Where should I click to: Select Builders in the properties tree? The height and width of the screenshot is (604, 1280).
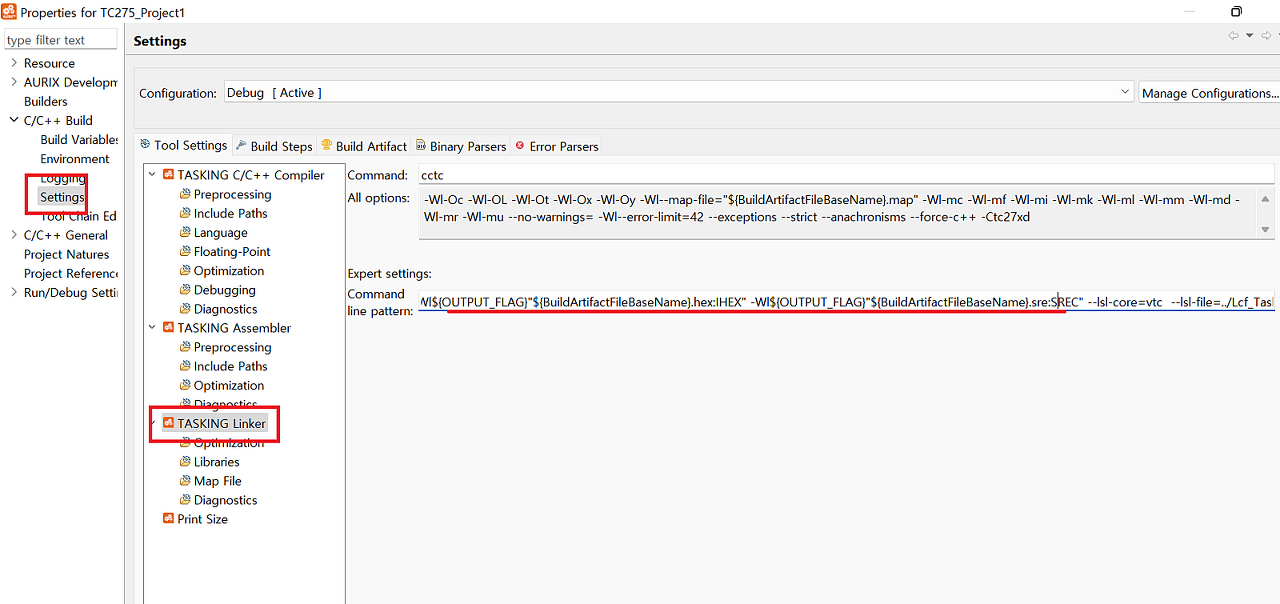(46, 101)
